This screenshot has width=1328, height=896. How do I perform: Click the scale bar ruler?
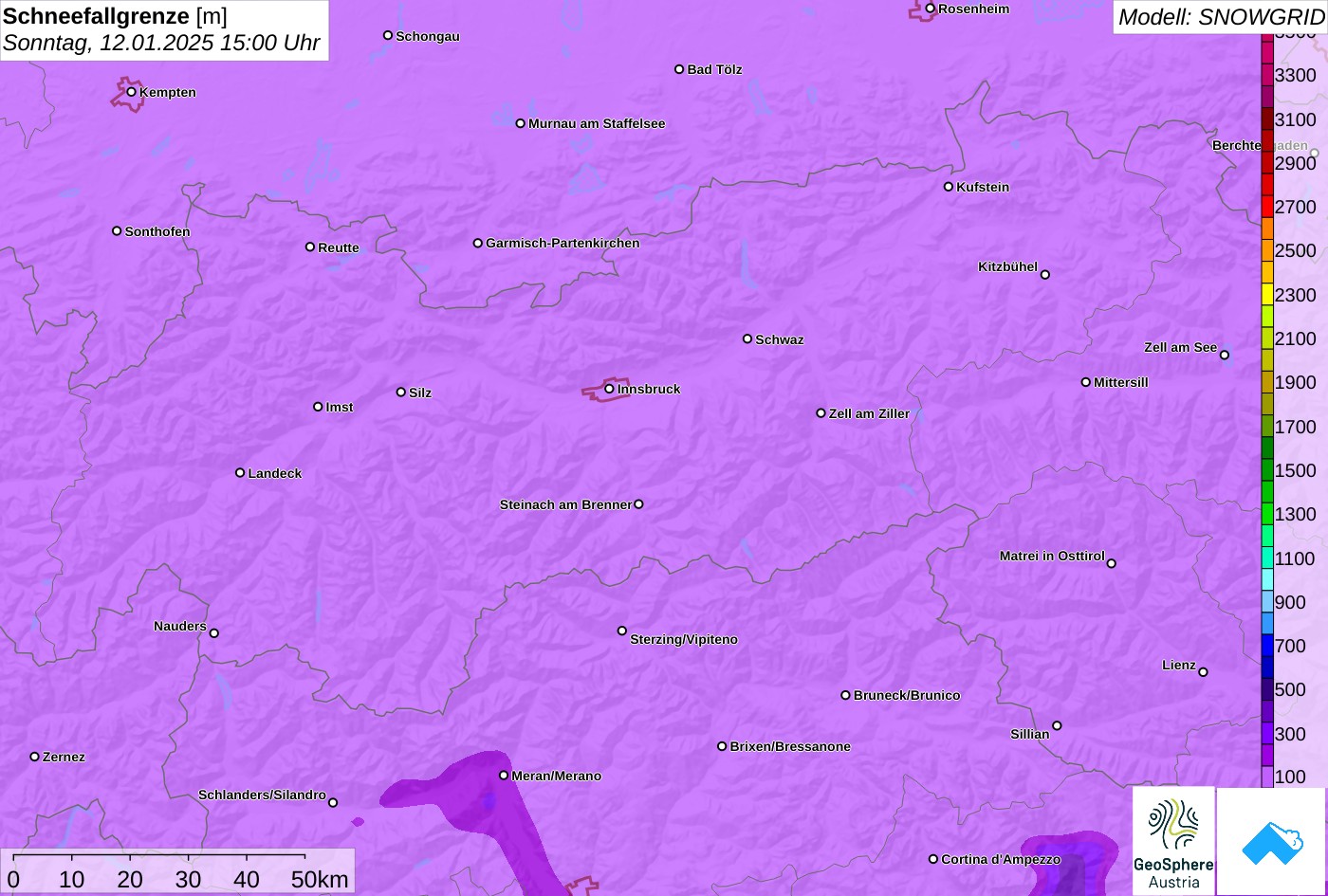coord(159,857)
